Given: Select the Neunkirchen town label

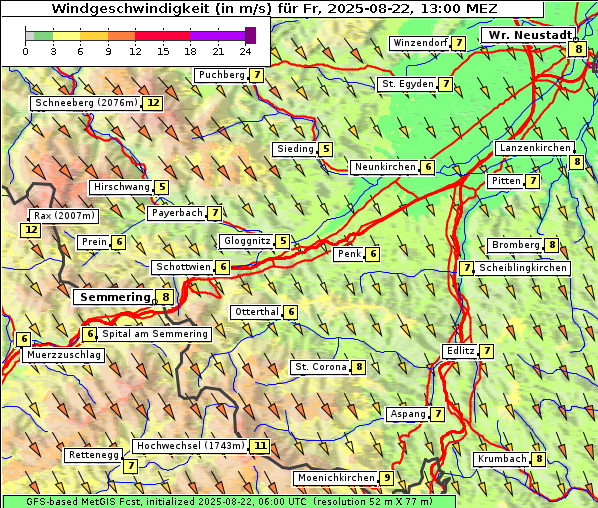Looking at the screenshot, I should pyautogui.click(x=384, y=167).
